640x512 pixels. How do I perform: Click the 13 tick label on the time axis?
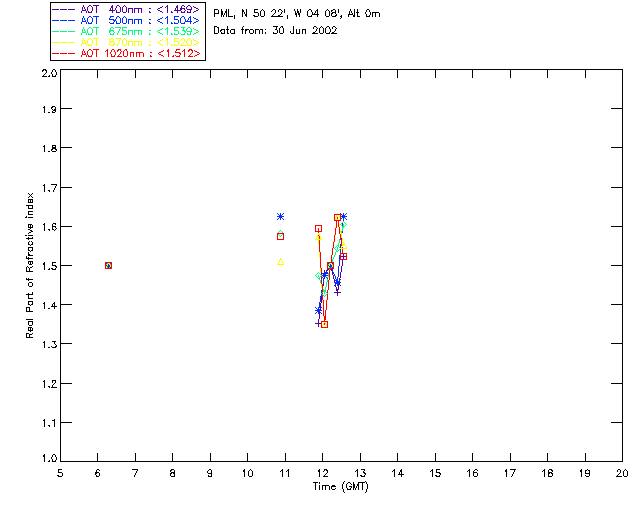coord(360,473)
